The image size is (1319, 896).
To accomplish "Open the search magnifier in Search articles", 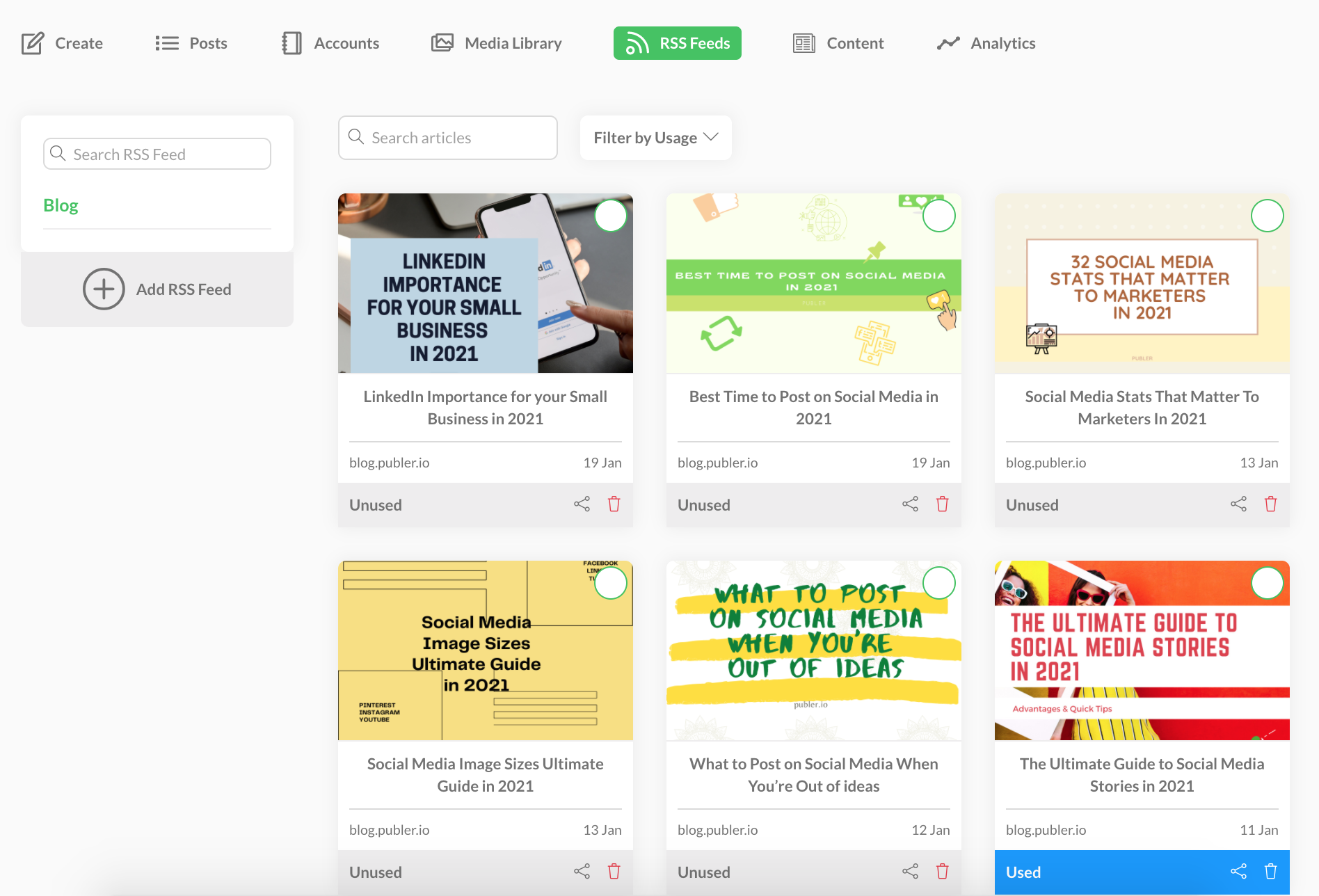I will [356, 137].
